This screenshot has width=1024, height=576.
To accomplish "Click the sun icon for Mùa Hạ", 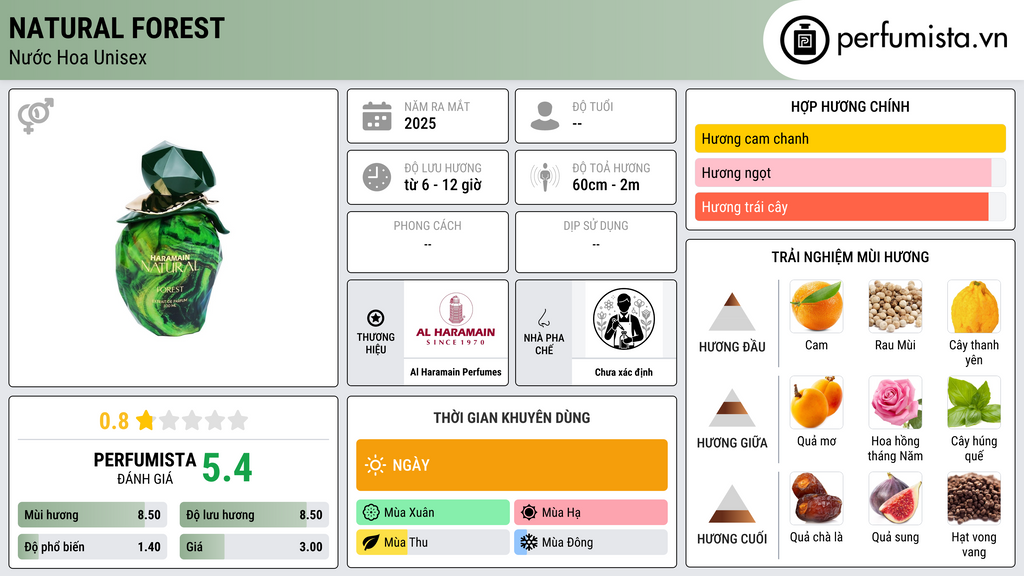I will pyautogui.click(x=529, y=513).
